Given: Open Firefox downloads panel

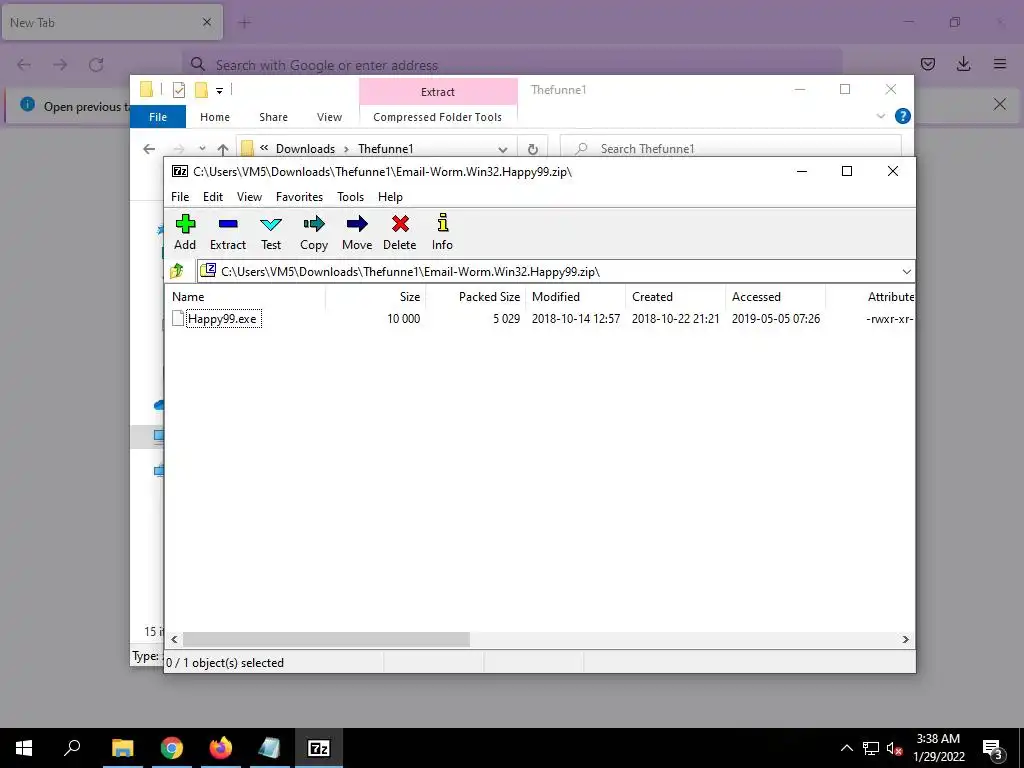Looking at the screenshot, I should pos(963,64).
